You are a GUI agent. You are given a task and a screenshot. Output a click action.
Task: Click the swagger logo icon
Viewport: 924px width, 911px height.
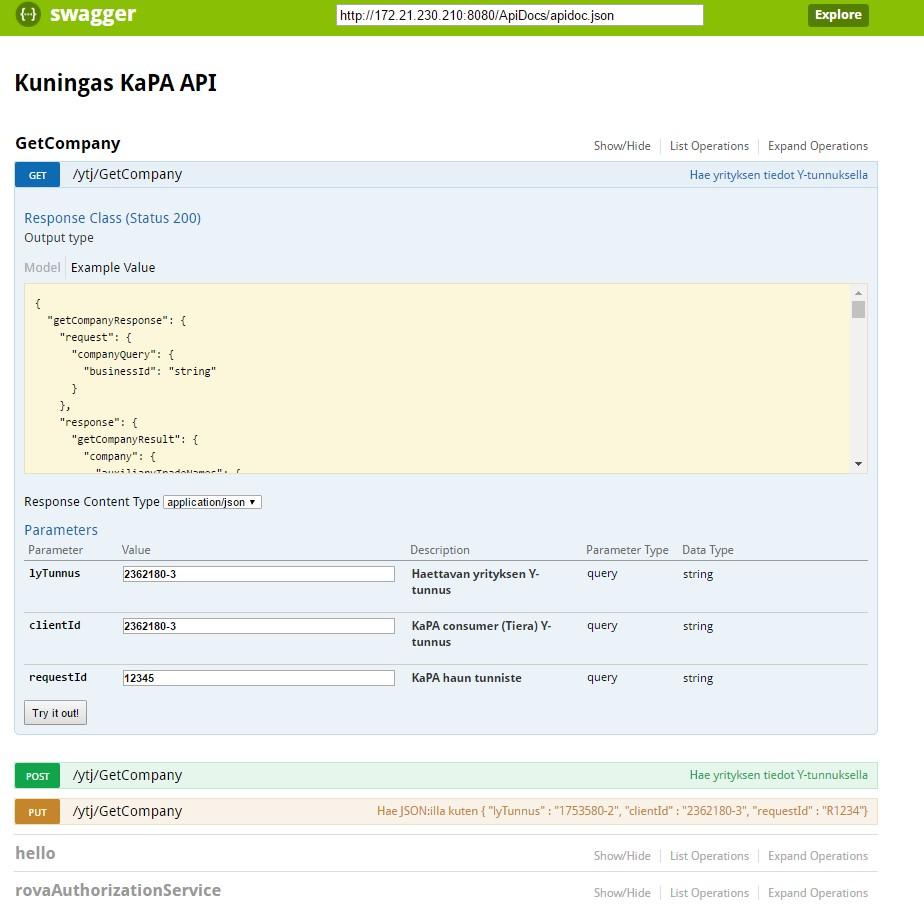(x=28, y=14)
